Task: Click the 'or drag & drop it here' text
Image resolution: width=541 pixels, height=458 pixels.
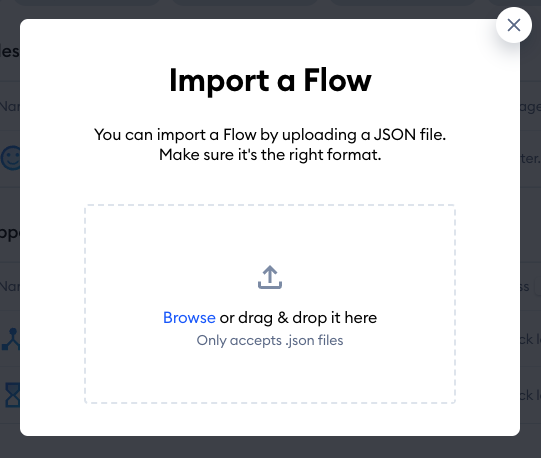Action: pos(298,318)
